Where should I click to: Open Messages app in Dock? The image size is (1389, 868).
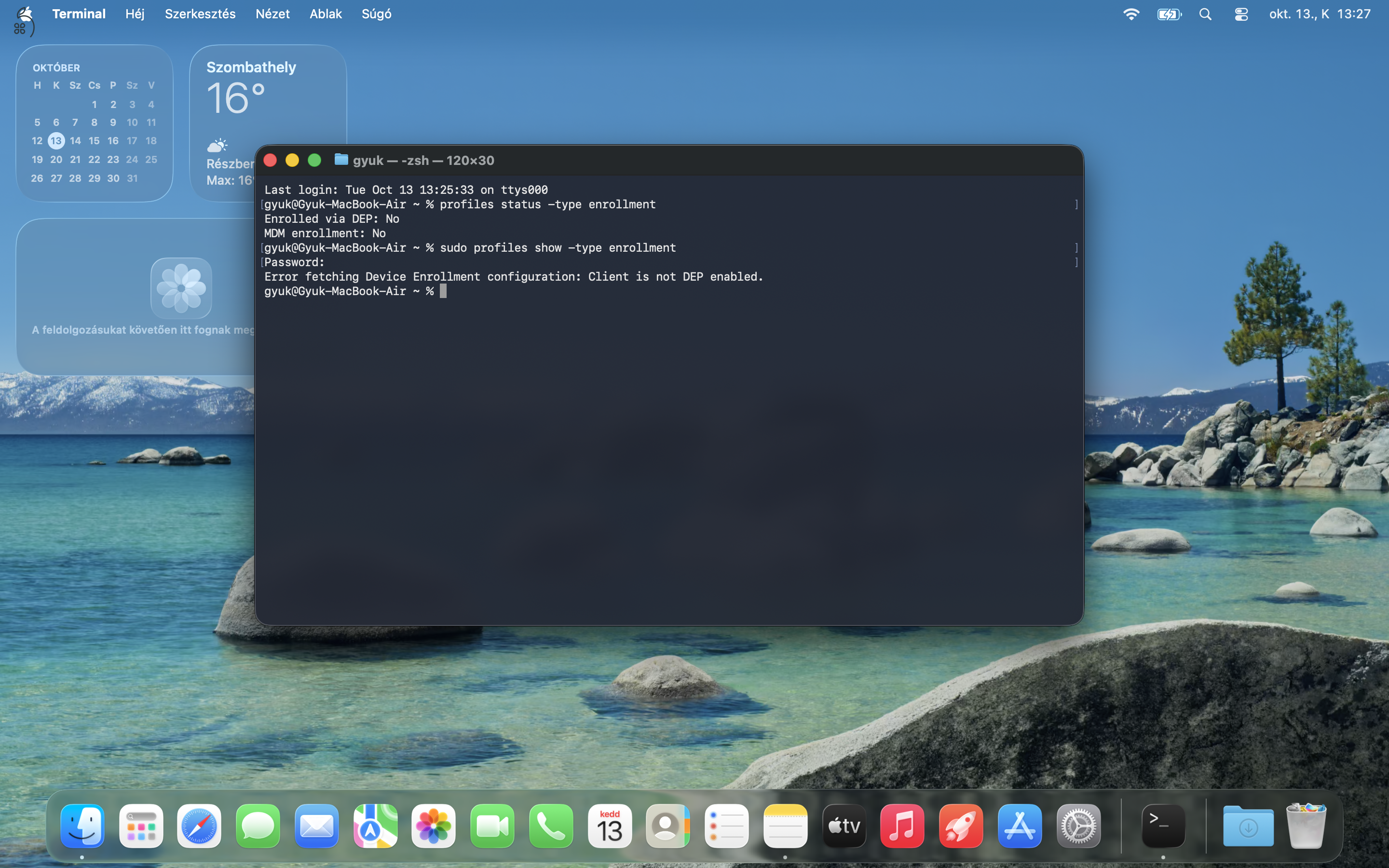pyautogui.click(x=259, y=826)
